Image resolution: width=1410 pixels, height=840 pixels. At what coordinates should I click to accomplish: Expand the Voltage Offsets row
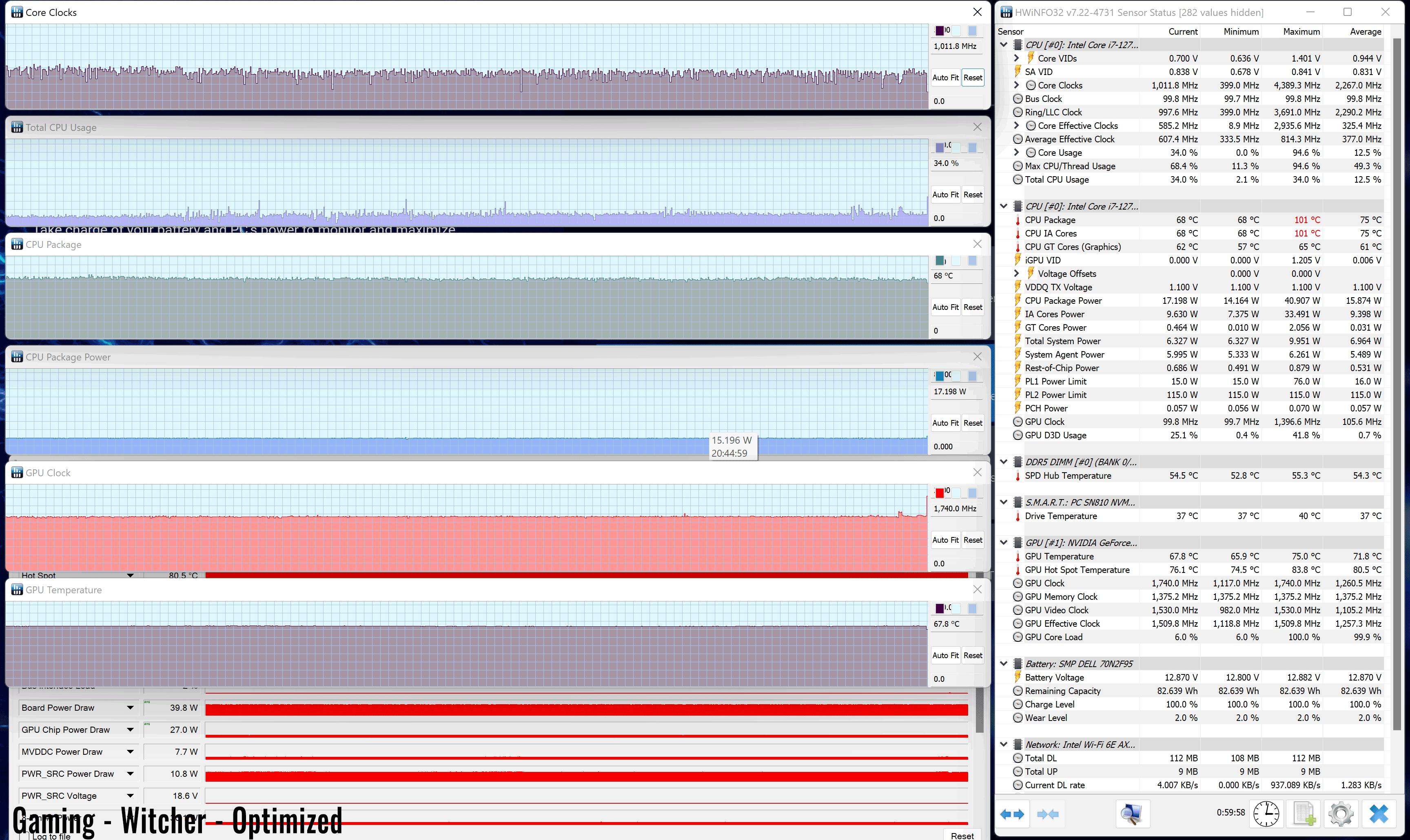[x=1016, y=273]
